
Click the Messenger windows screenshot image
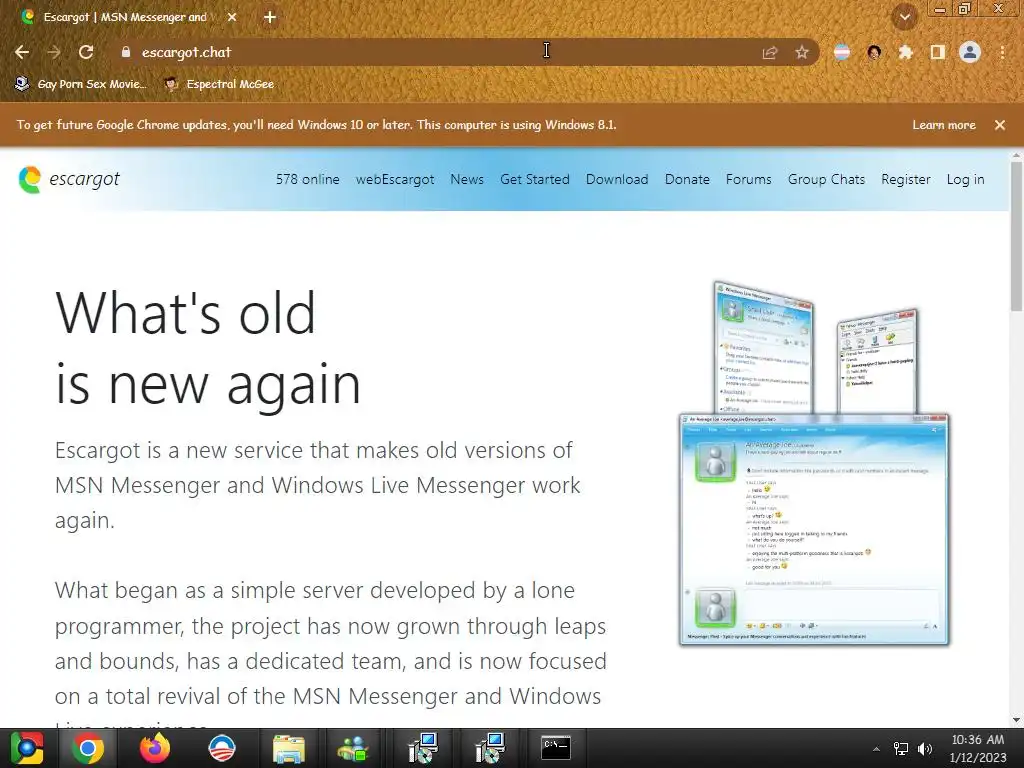point(814,464)
